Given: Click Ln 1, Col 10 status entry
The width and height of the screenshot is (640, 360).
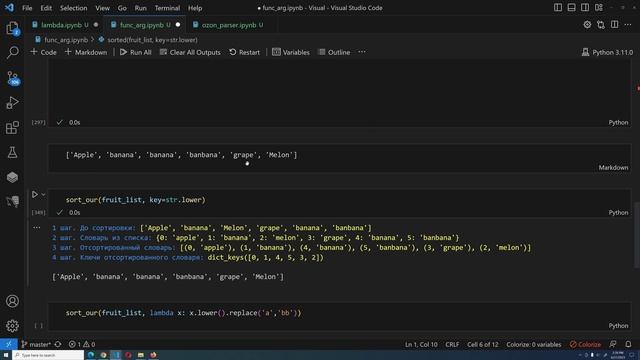Looking at the screenshot, I should 421,344.
